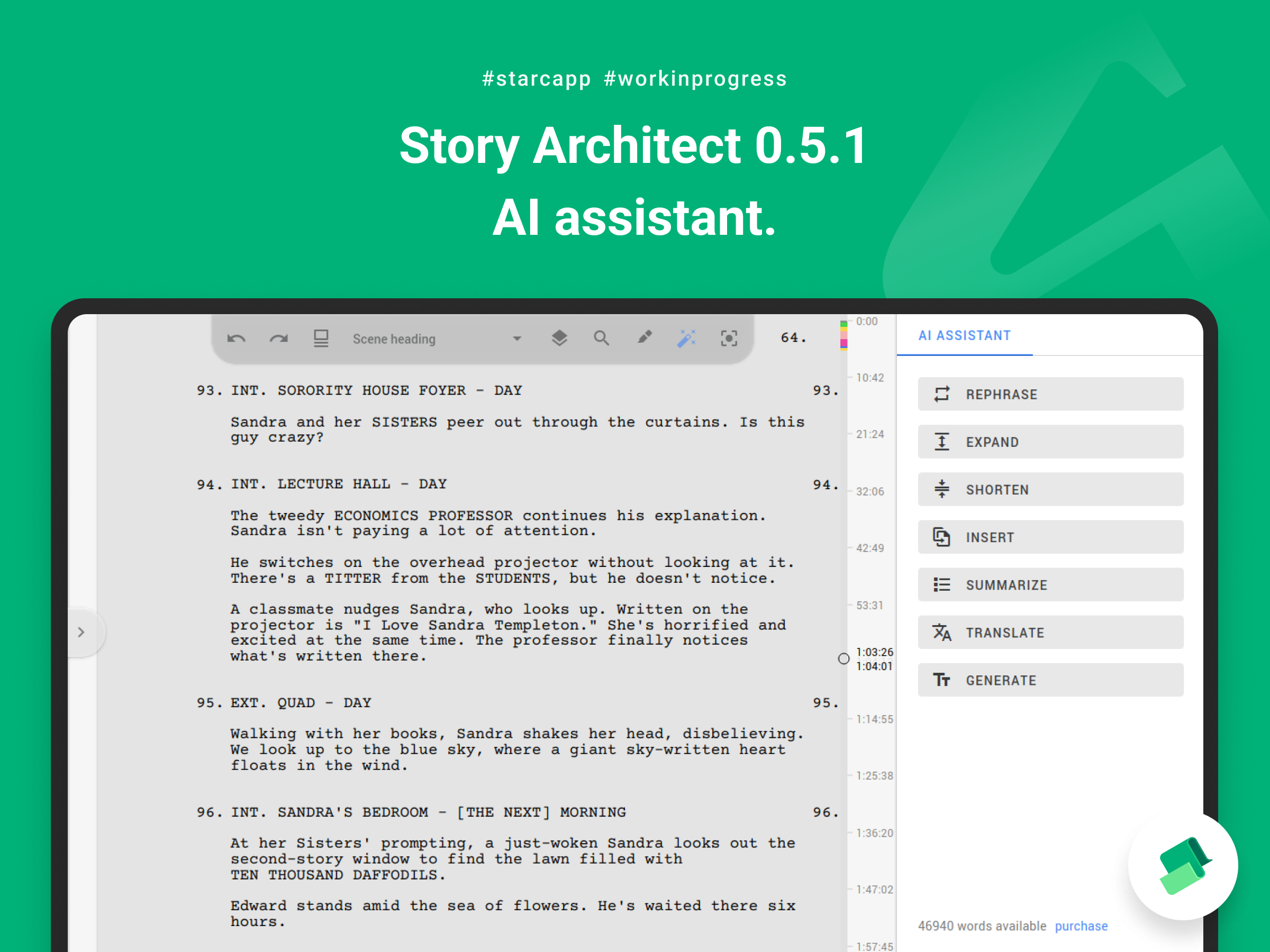Click the paragraph starting 'The tweedy ECONOMICS PROFESSOR'
The width and height of the screenshot is (1270, 952).
click(x=498, y=524)
